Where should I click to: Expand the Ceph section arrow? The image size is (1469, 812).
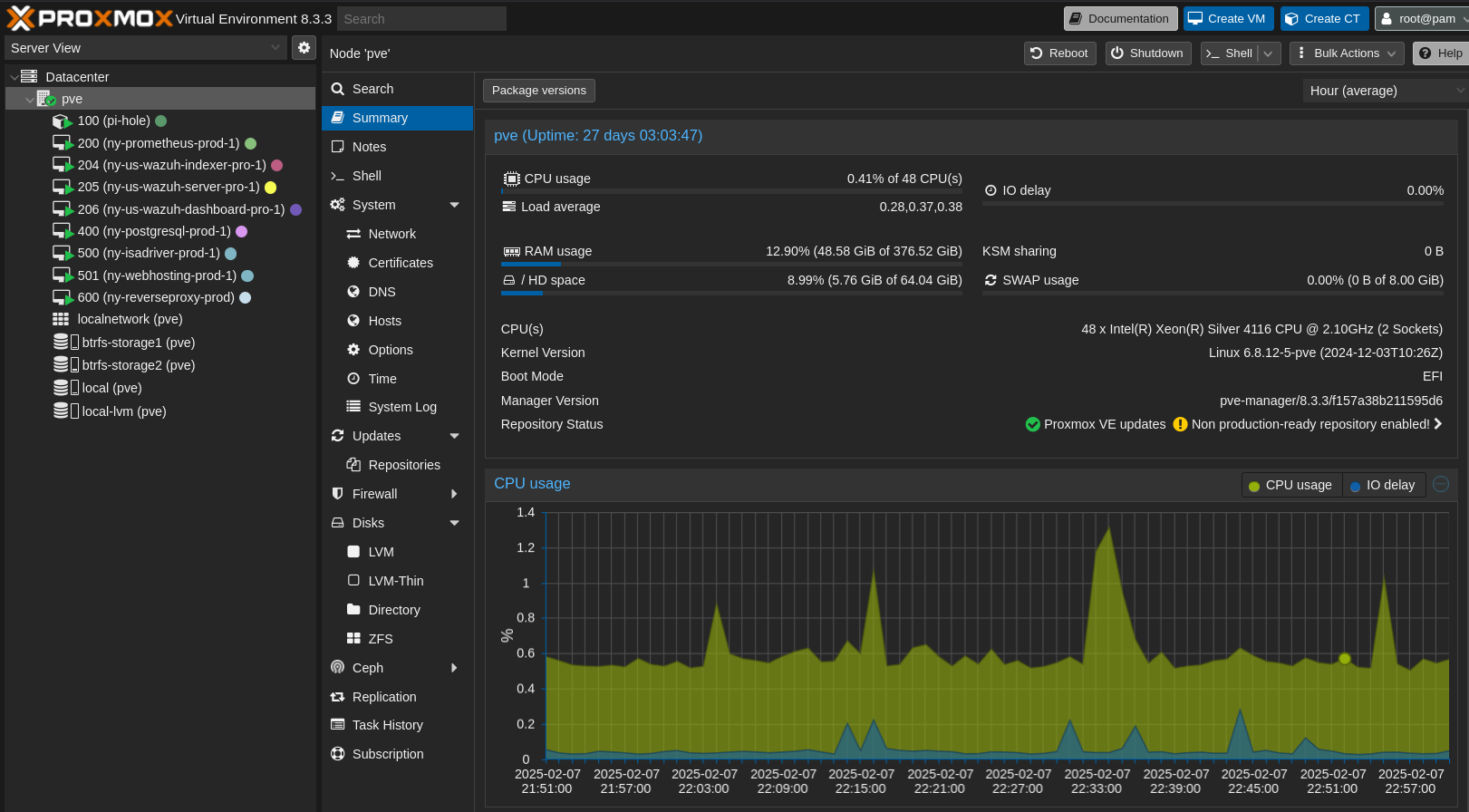click(455, 668)
